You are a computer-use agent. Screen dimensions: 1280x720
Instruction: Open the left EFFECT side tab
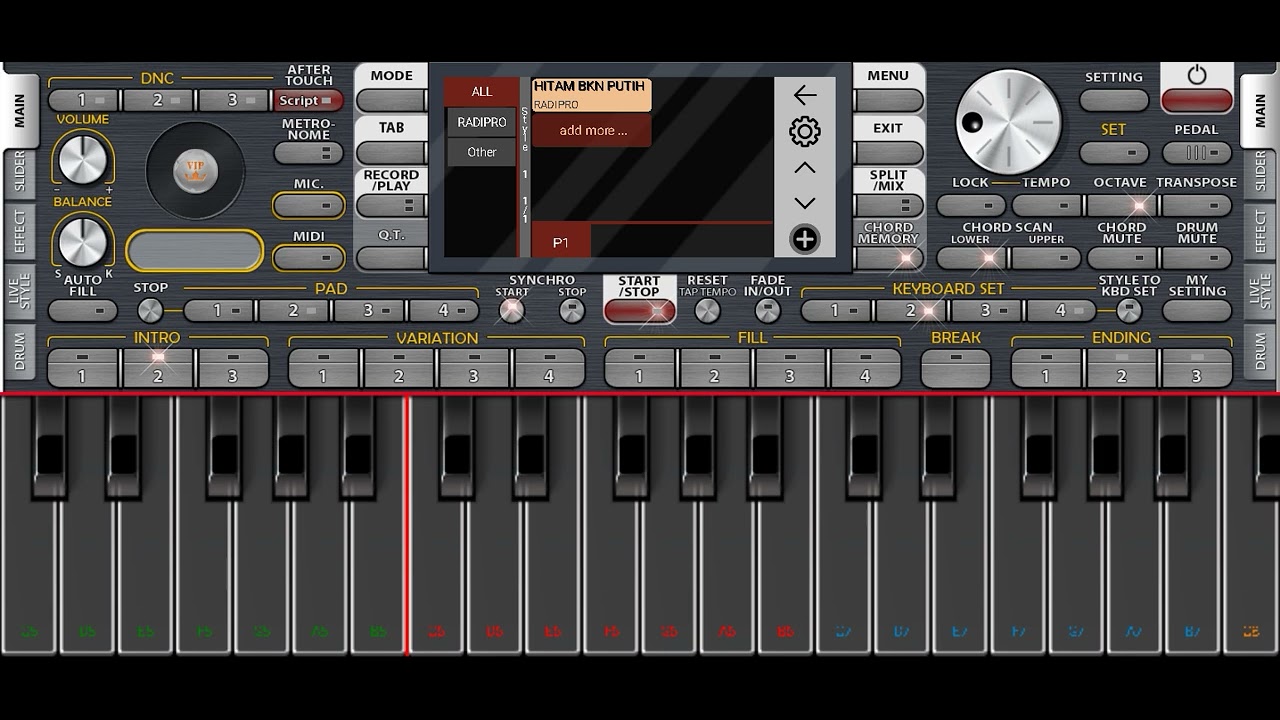pyautogui.click(x=19, y=231)
